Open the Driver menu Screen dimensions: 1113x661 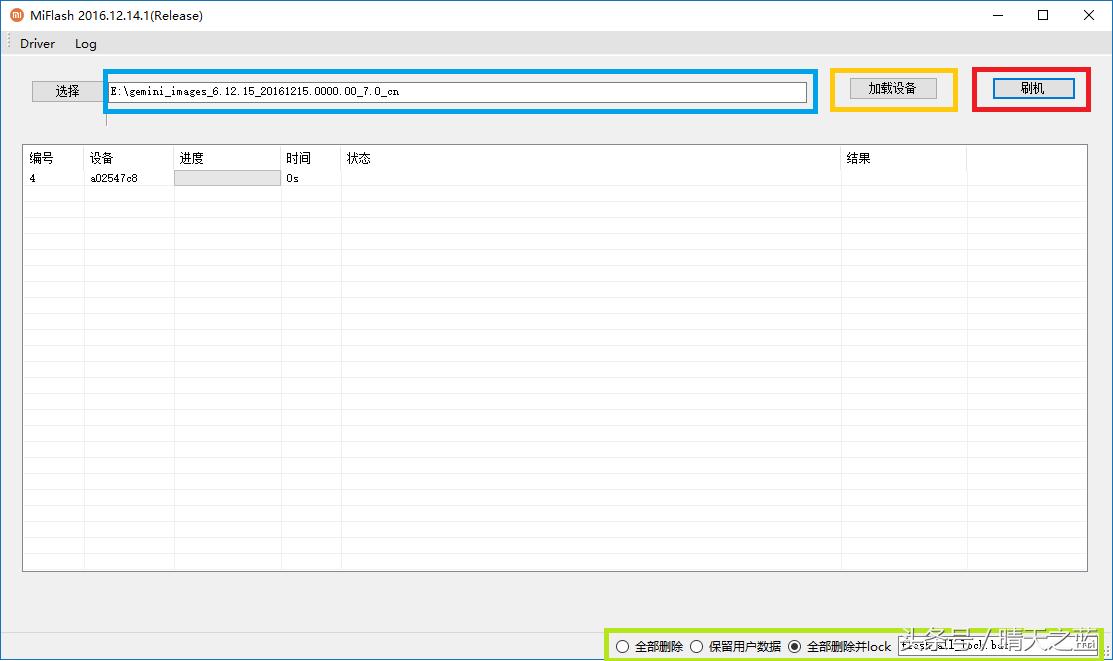point(38,44)
